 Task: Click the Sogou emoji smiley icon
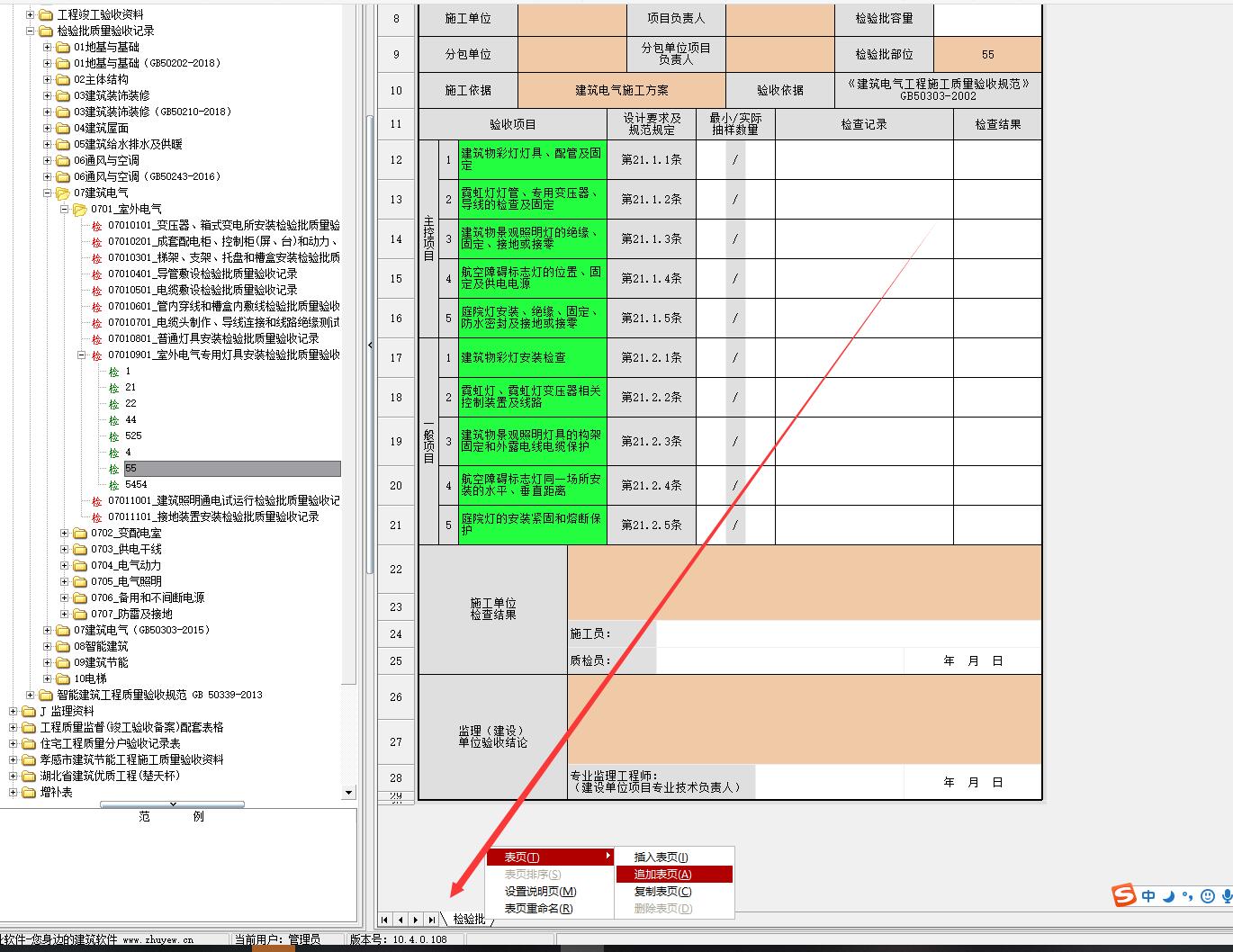coord(1208,896)
